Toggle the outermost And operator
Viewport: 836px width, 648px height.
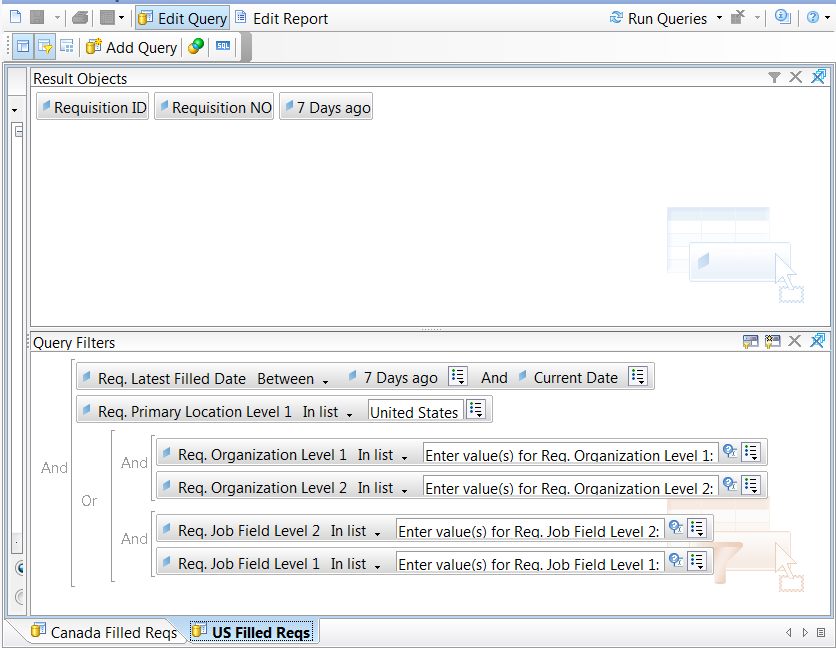[54, 468]
